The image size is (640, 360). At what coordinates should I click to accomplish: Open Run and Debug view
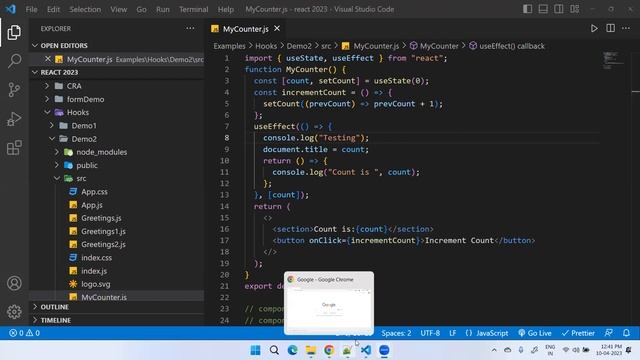[14, 119]
